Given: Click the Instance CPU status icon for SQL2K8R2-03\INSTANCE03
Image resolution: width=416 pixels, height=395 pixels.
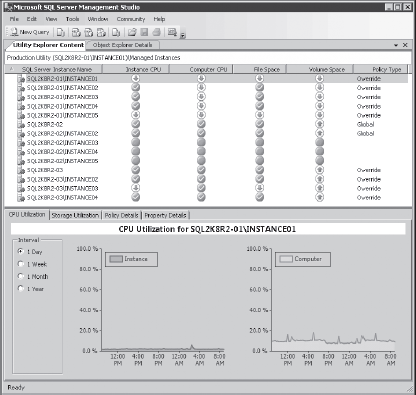Looking at the screenshot, I should 135,188.
